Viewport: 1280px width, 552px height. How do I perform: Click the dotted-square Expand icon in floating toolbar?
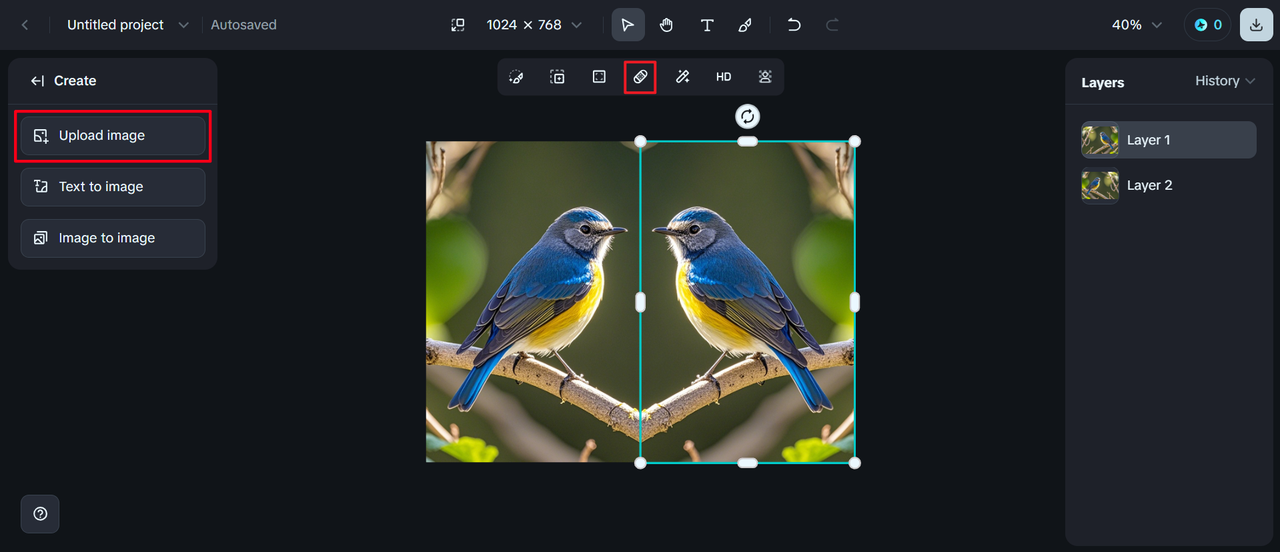tap(599, 77)
